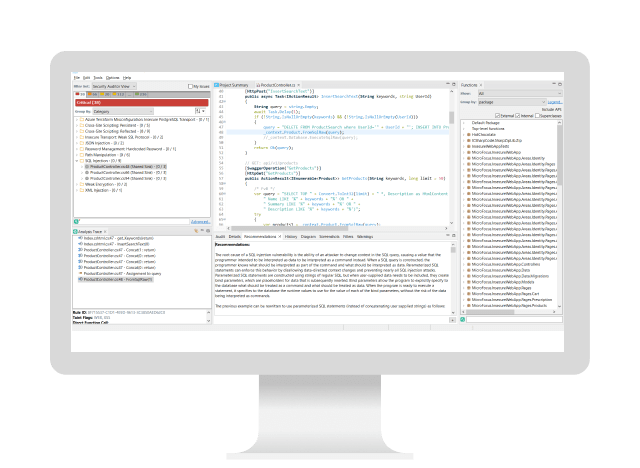Open the Diagram tab
Viewport: 640px width, 468px height.
tap(308, 237)
